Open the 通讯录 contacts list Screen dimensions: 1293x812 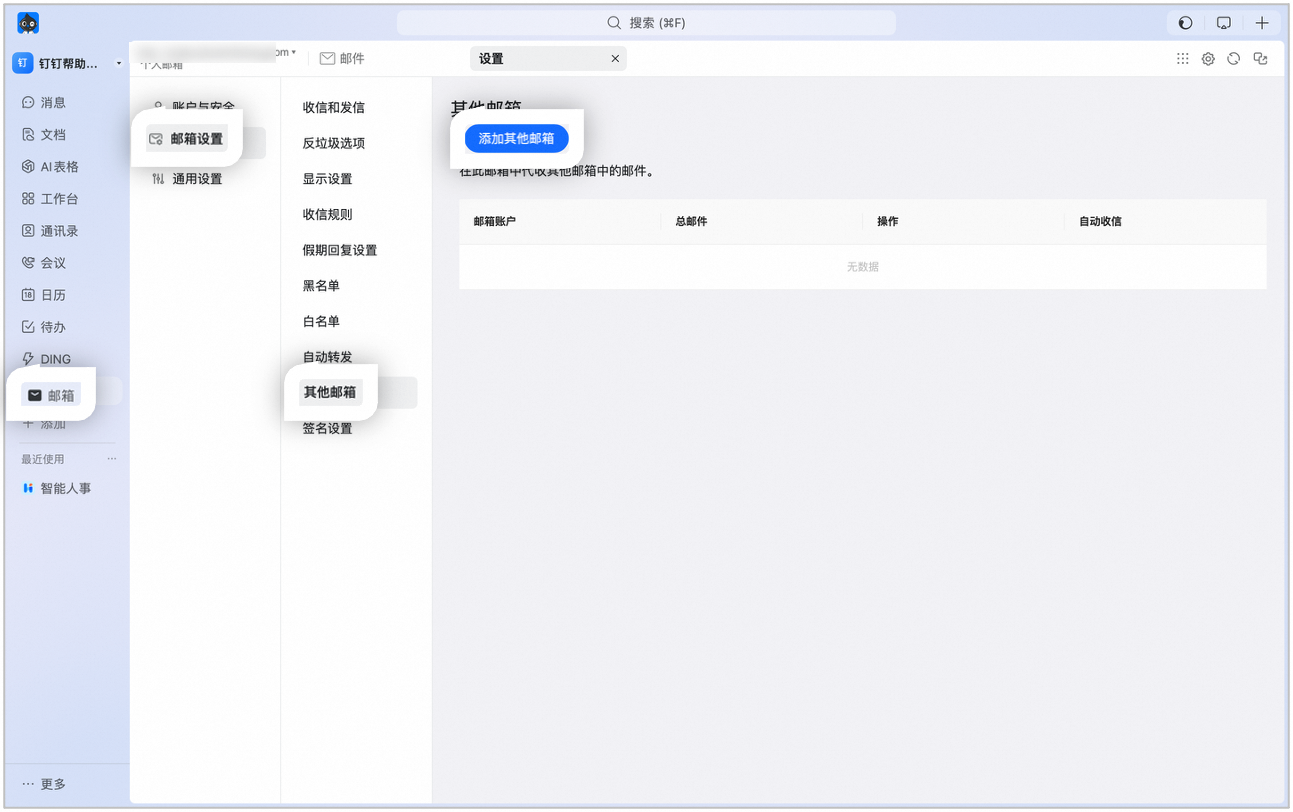click(50, 231)
